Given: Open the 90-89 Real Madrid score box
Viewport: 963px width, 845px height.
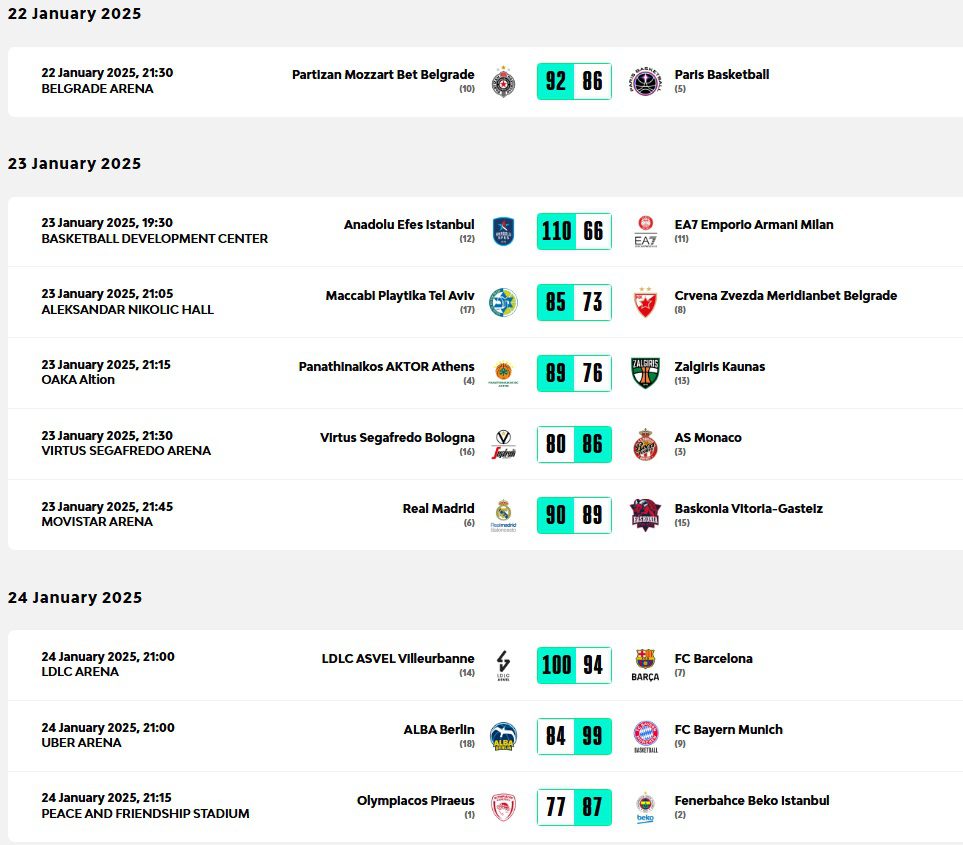Looking at the screenshot, I should (x=574, y=515).
